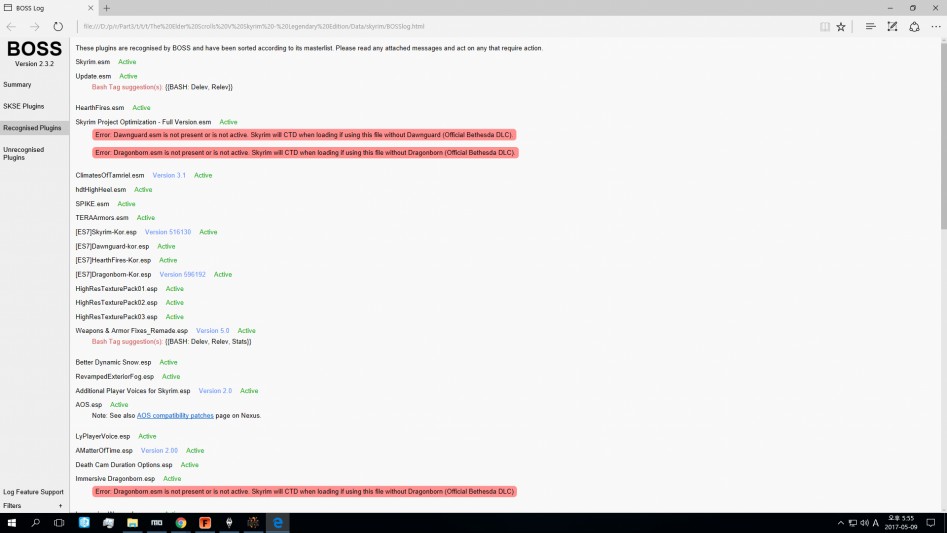
Task: Open the orange F app on taskbar
Action: [205, 523]
